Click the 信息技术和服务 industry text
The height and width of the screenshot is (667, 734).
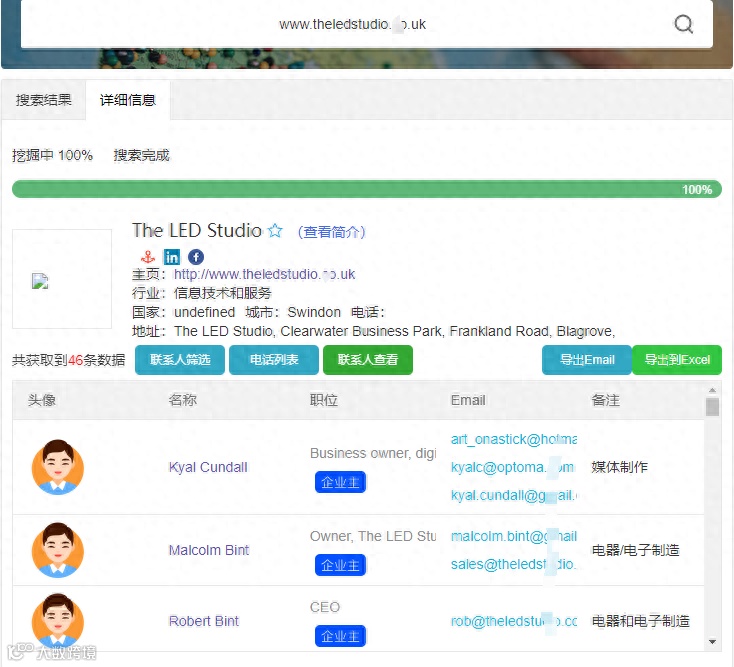222,293
